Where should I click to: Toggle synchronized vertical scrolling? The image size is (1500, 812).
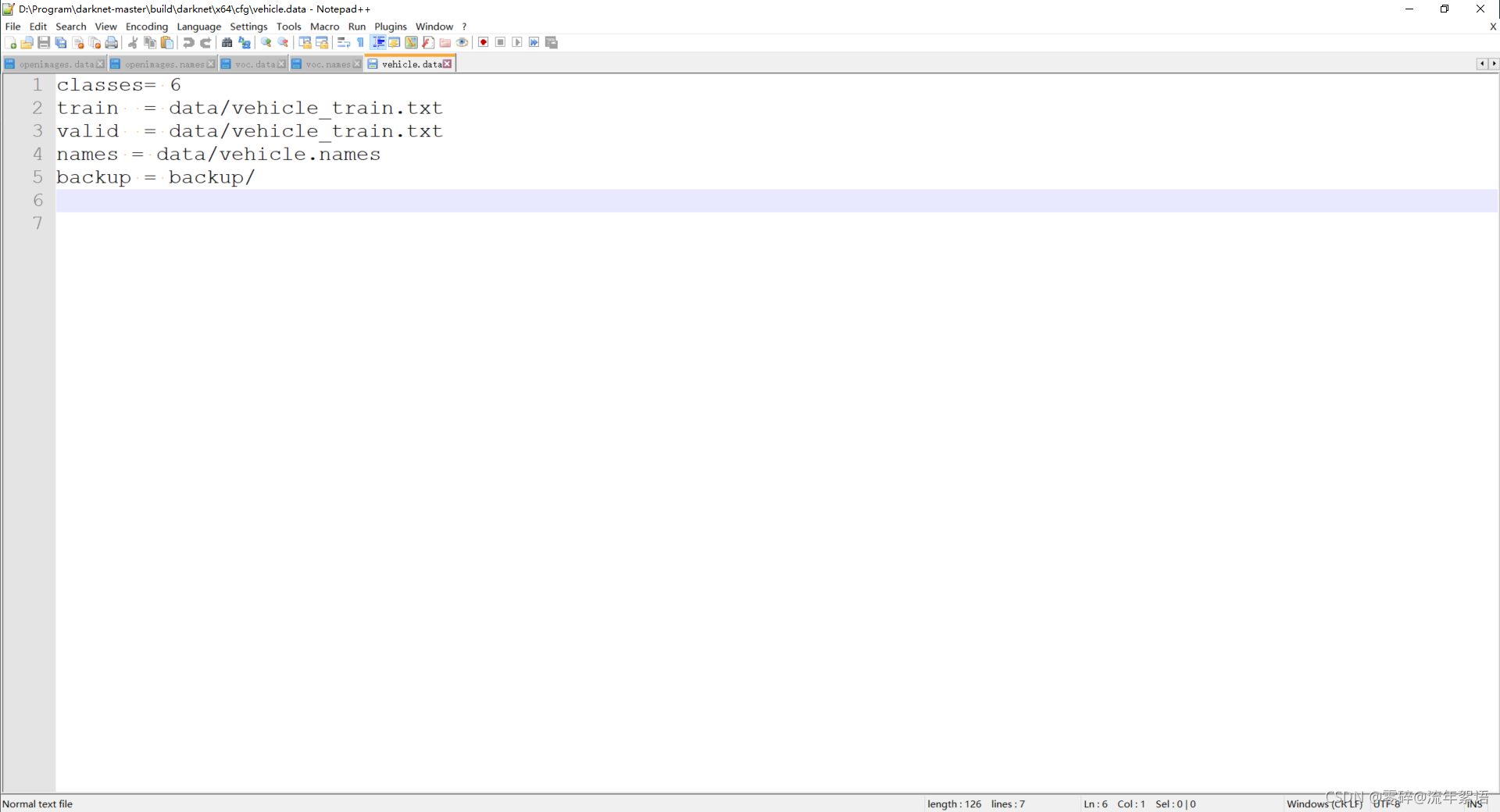(x=305, y=42)
